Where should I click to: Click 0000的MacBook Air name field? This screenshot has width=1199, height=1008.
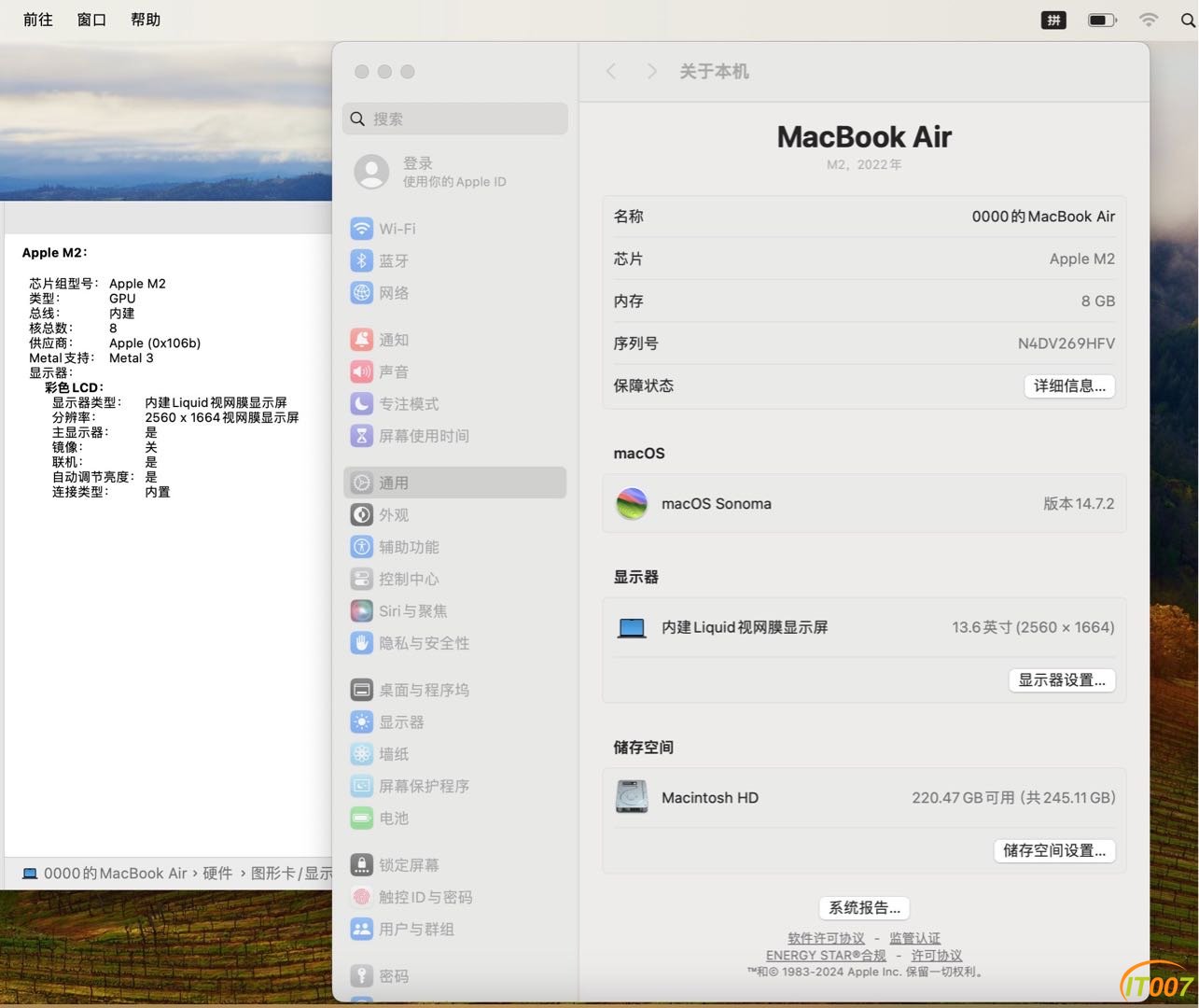(x=1043, y=217)
